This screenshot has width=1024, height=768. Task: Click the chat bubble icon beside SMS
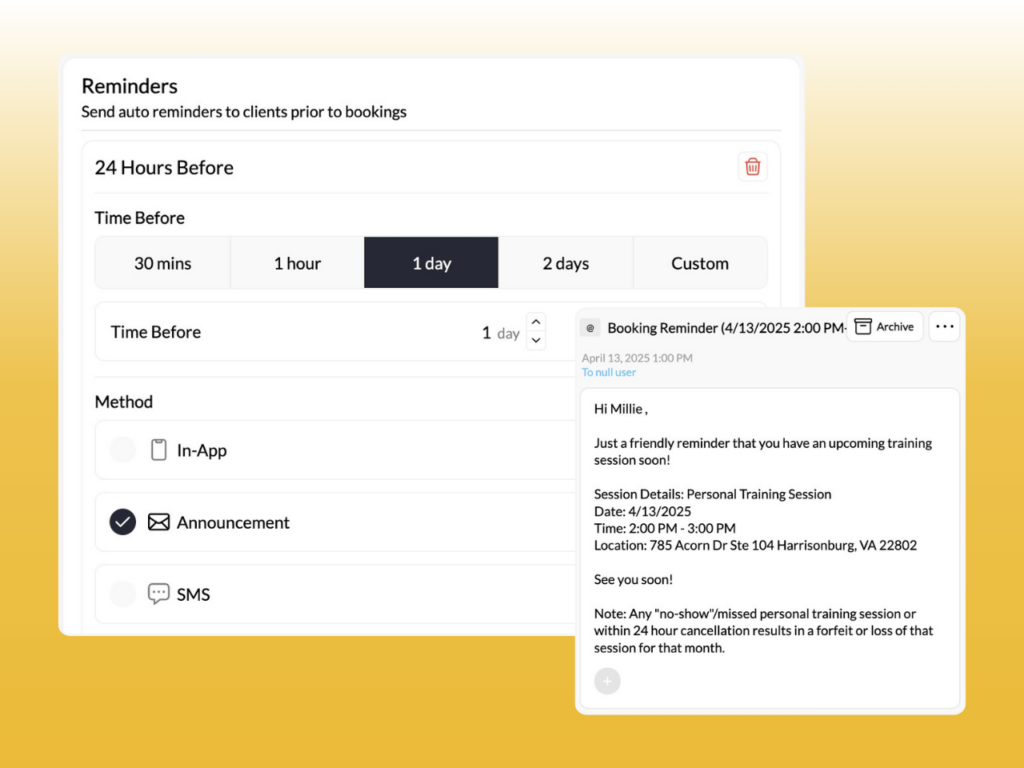coord(159,594)
